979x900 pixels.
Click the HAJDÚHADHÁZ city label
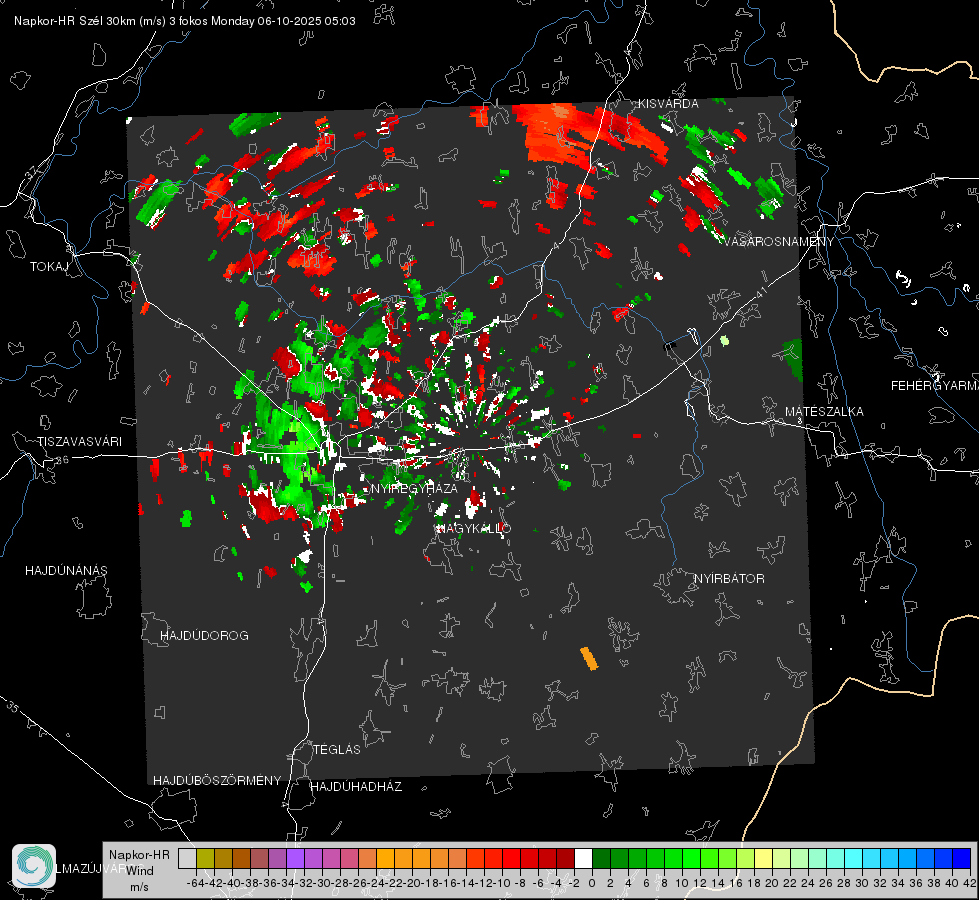[356, 787]
